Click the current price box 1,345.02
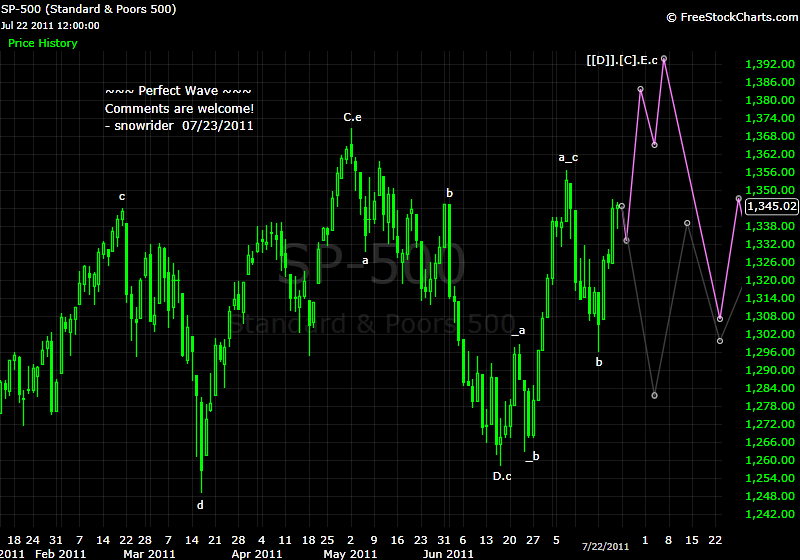 point(771,206)
